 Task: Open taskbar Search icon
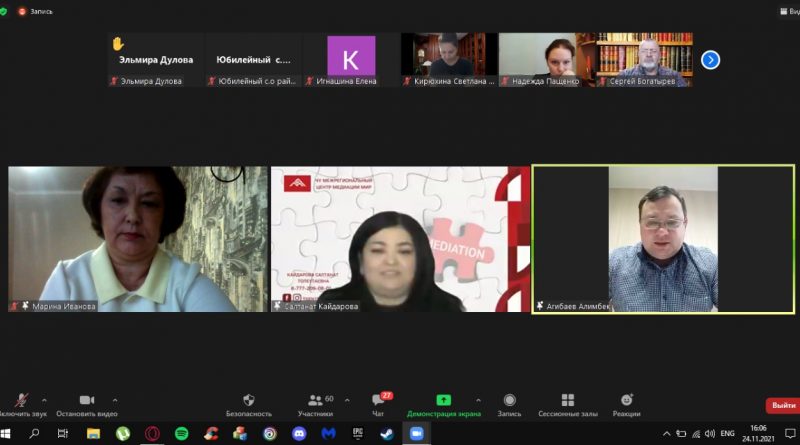[34, 434]
